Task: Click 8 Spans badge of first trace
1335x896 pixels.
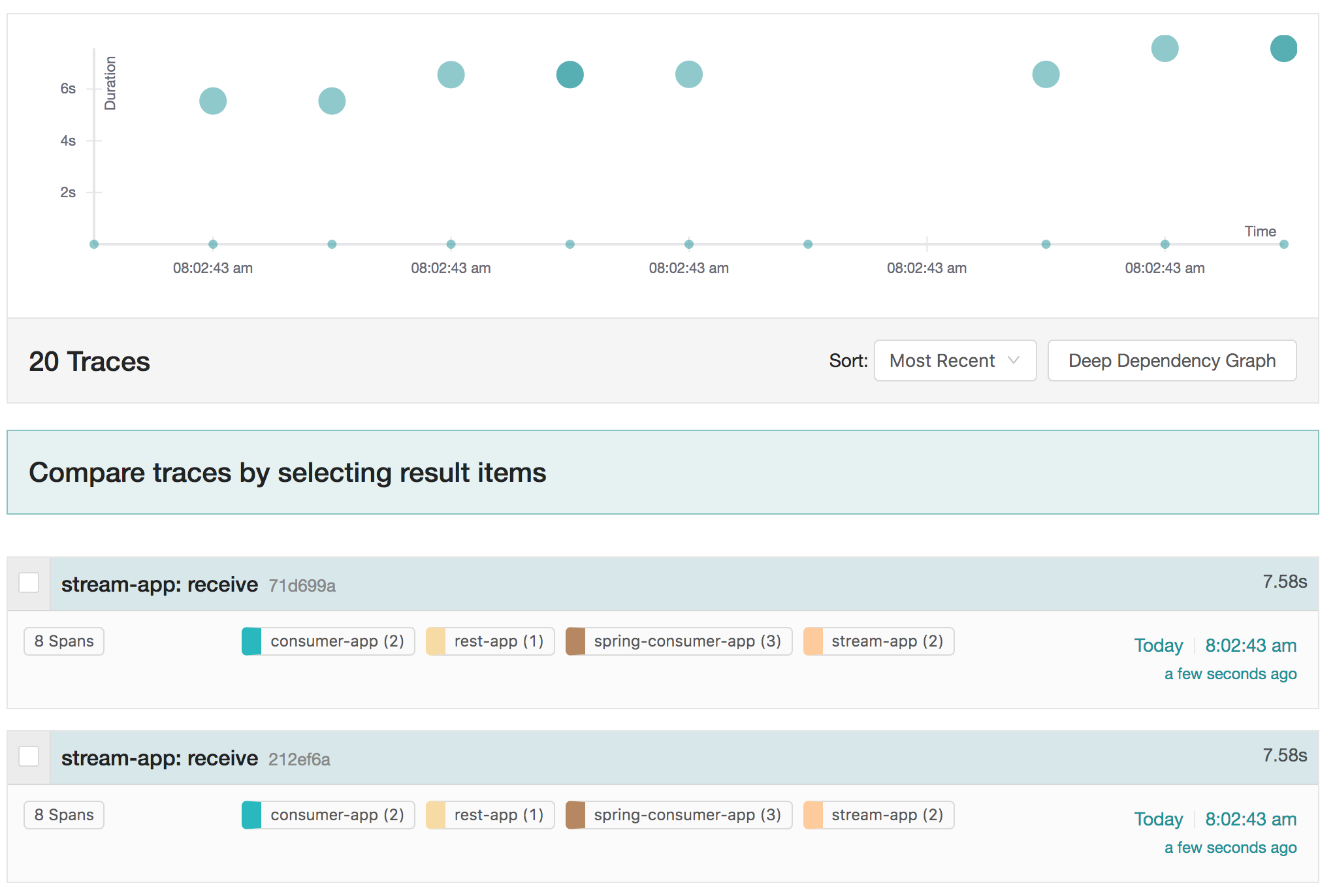Action: [64, 641]
